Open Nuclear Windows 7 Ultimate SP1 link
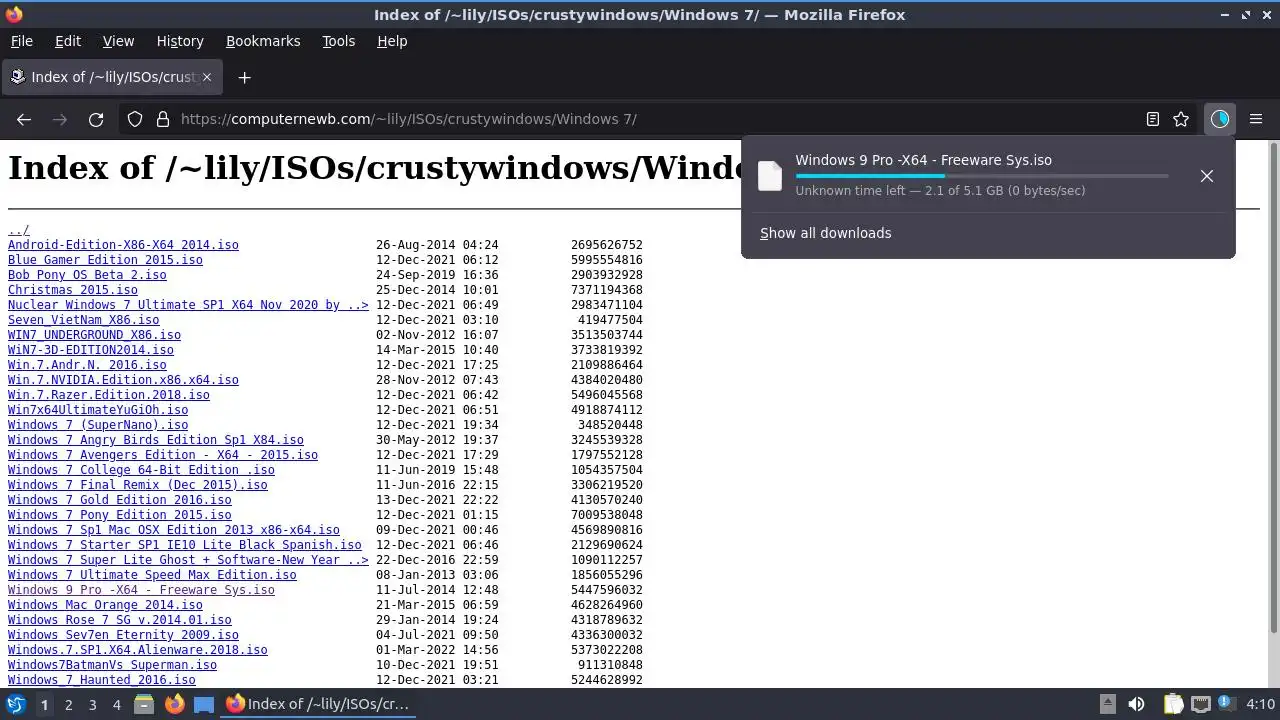 (188, 305)
